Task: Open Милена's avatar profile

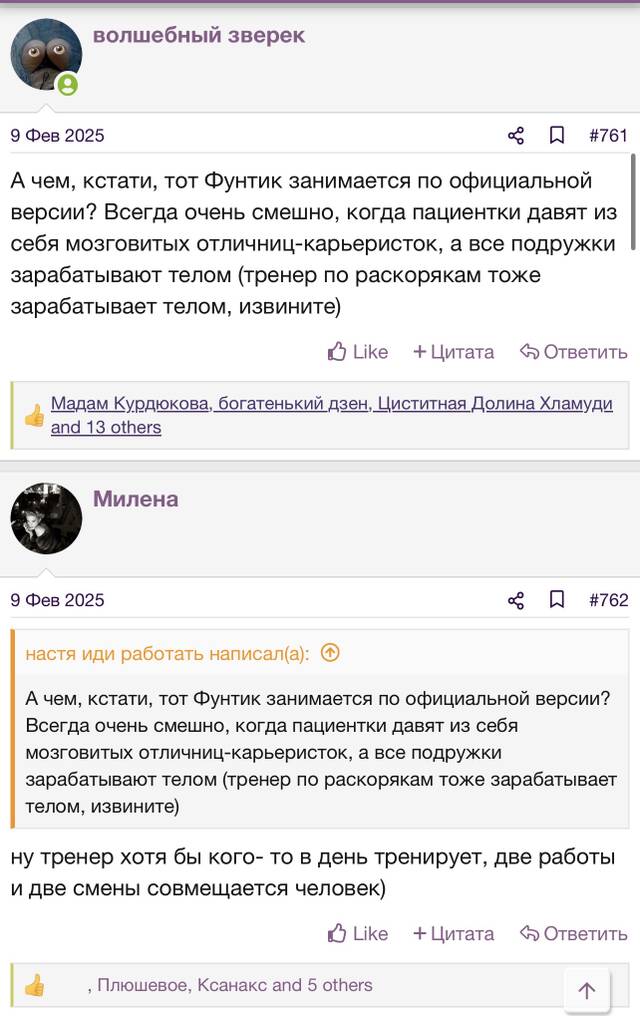Action: tap(46, 518)
